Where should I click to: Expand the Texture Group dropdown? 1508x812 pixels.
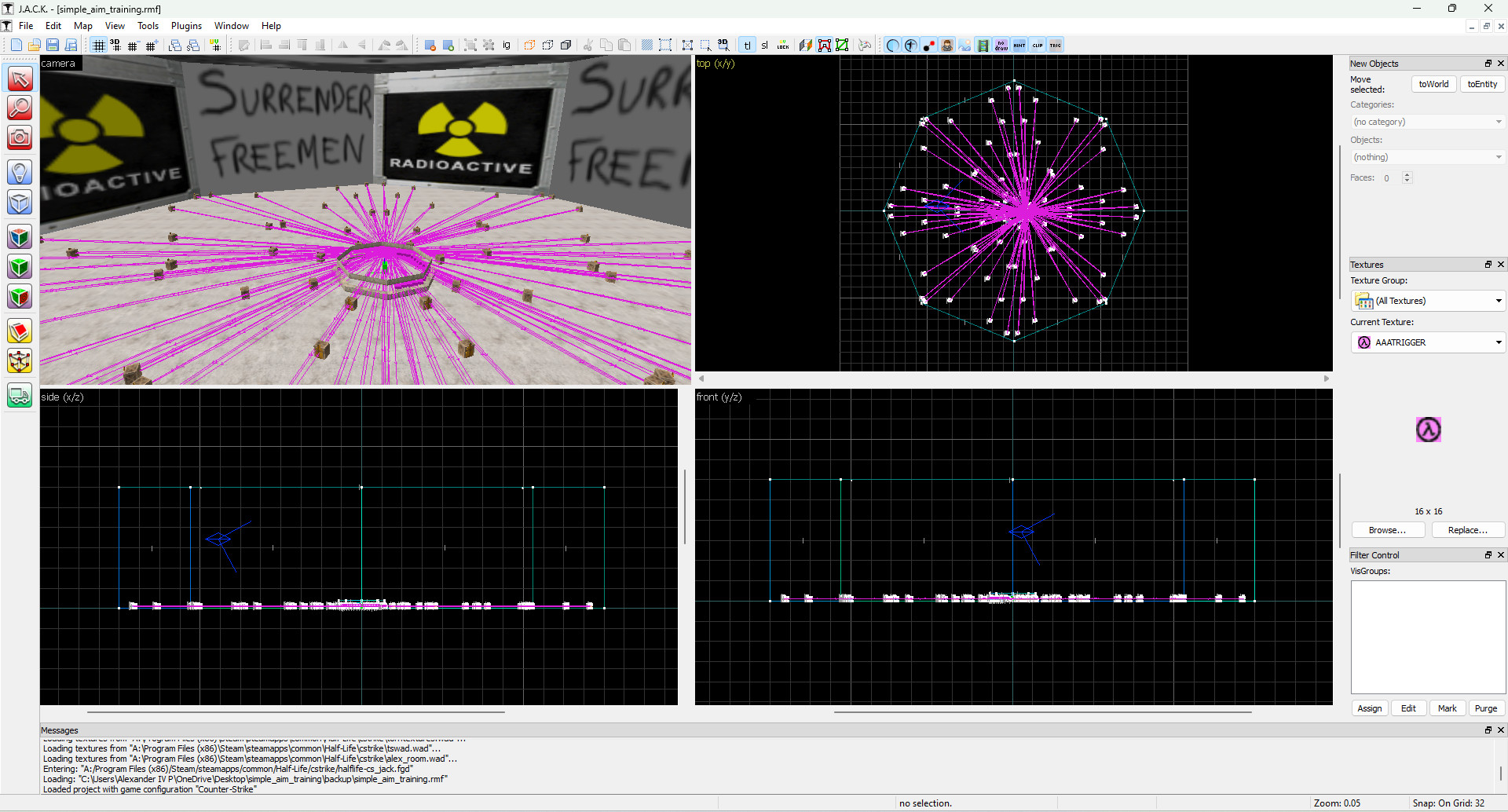point(1427,301)
